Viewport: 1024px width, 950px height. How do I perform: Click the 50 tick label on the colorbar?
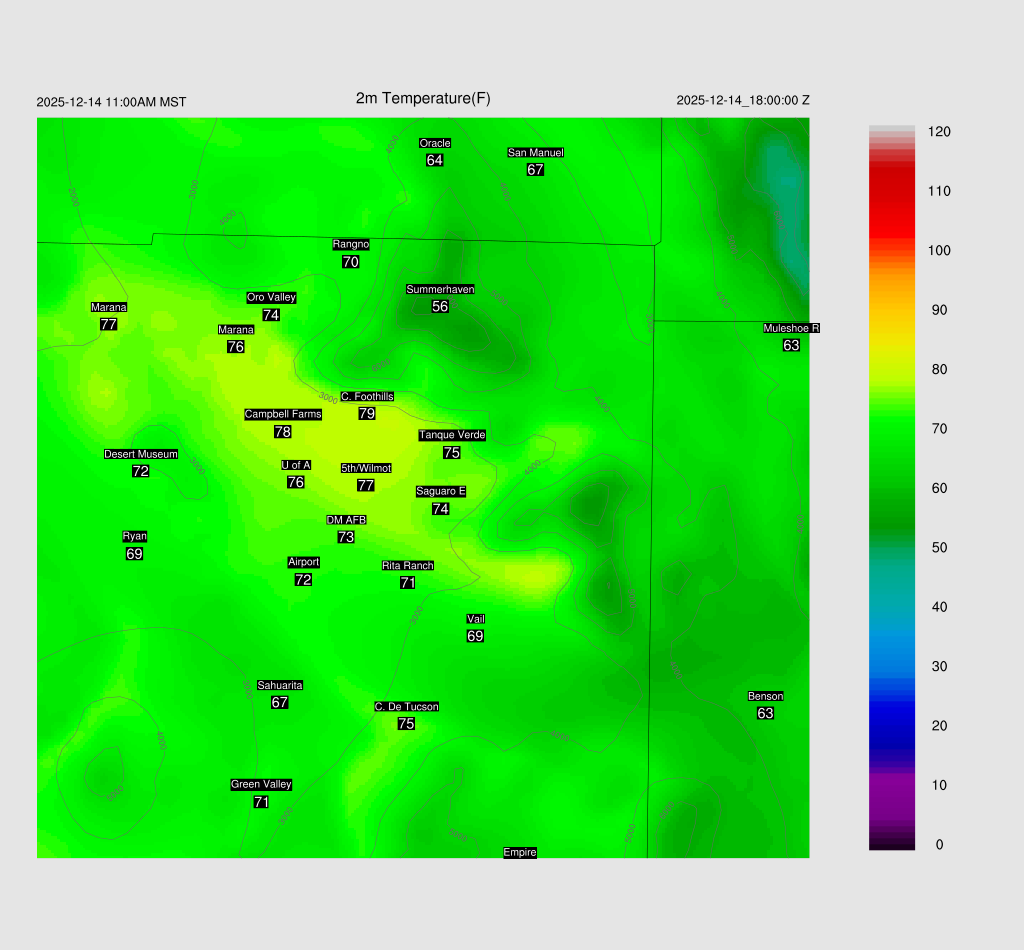(939, 548)
